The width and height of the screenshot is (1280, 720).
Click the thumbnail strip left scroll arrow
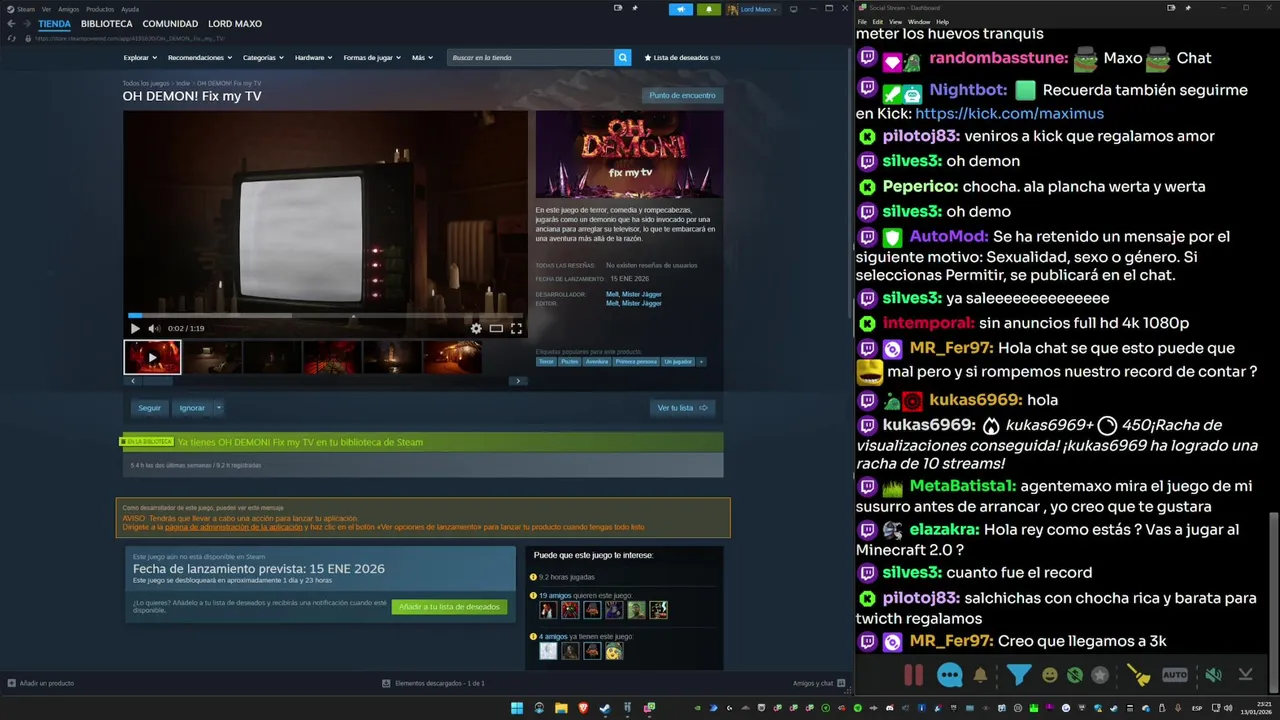(x=133, y=381)
